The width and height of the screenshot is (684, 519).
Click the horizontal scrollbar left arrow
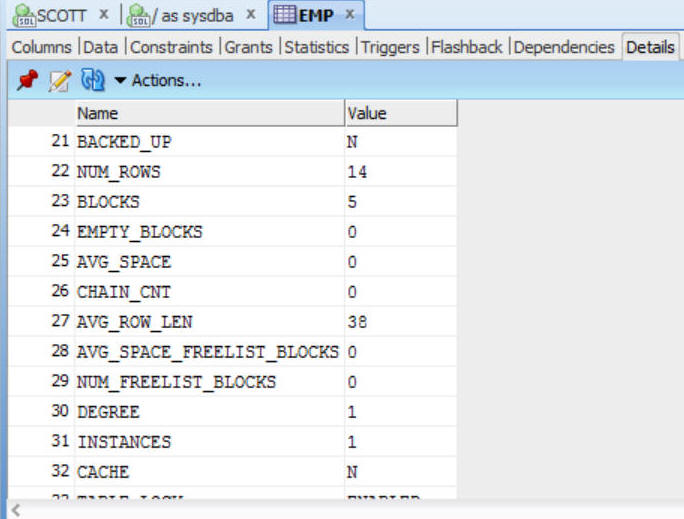click(15, 510)
